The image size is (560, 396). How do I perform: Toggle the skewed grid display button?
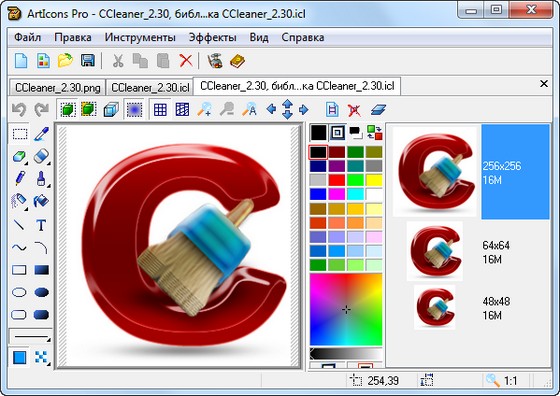pyautogui.click(x=182, y=110)
